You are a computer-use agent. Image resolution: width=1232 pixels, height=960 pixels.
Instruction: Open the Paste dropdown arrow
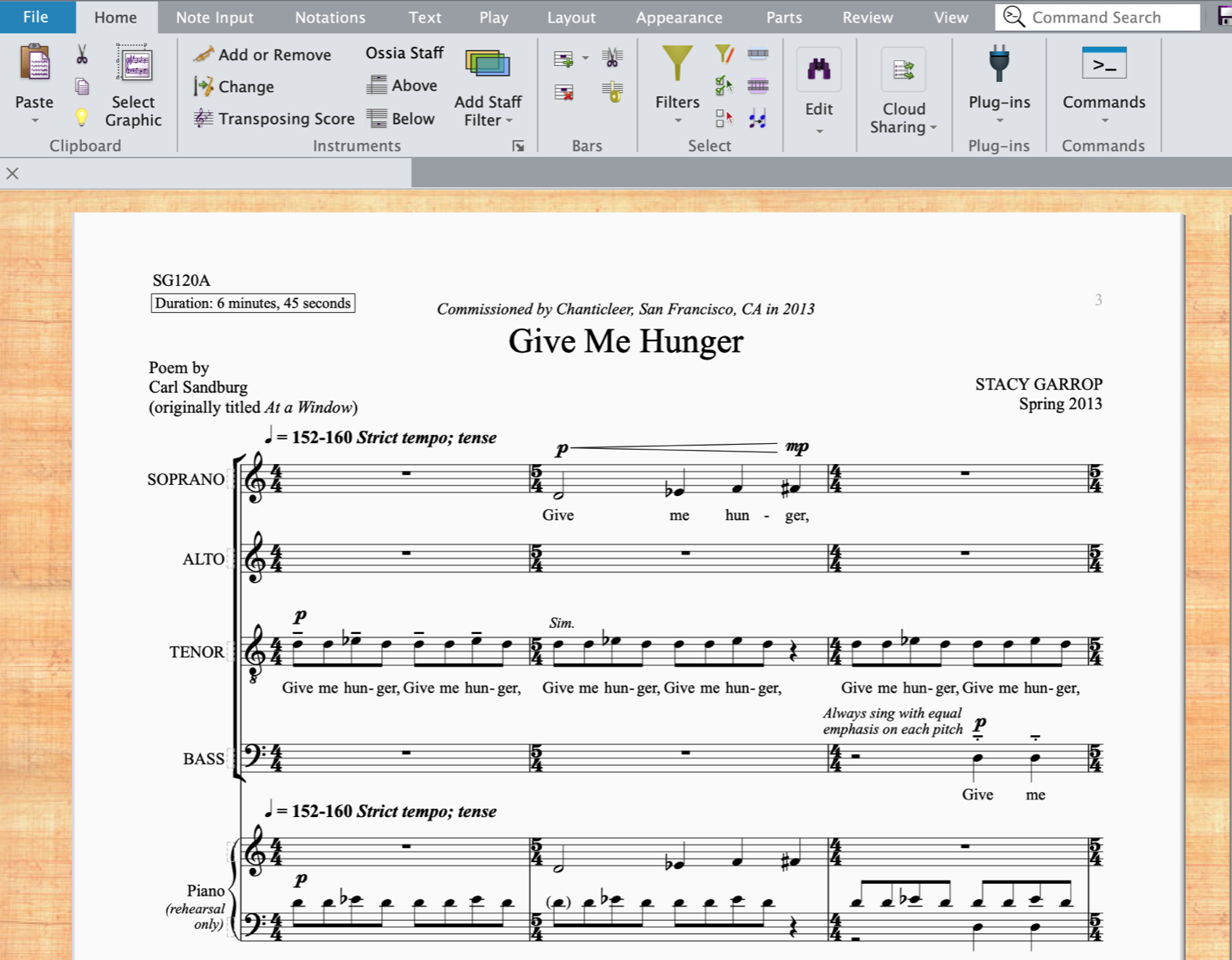point(35,121)
